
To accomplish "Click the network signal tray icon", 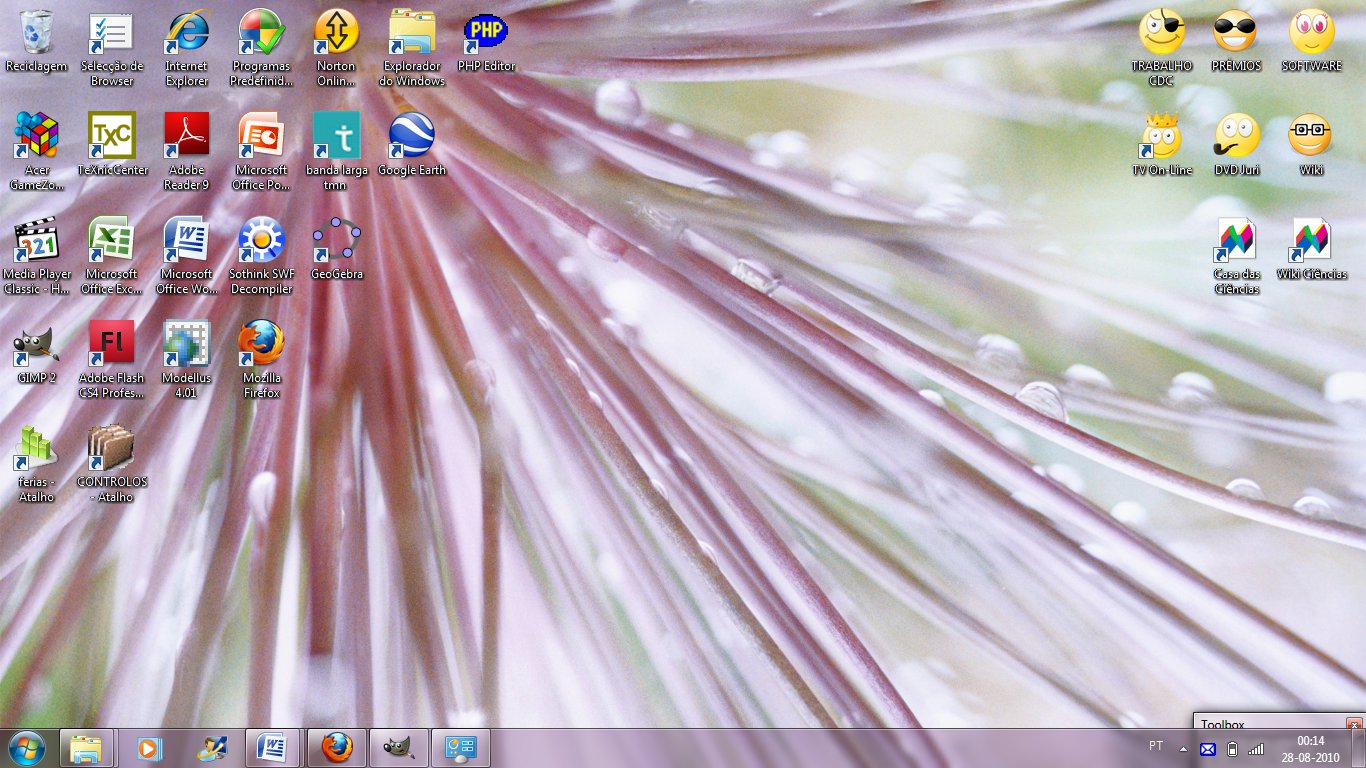I will (1256, 749).
